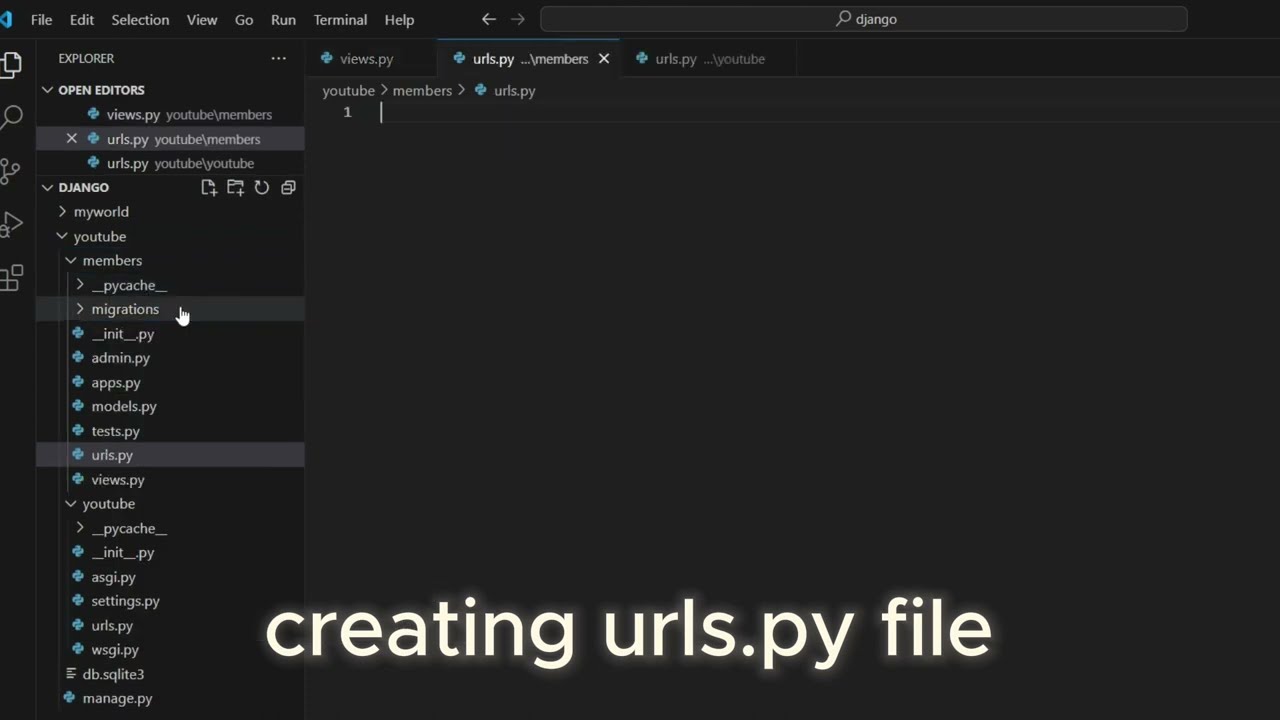The width and height of the screenshot is (1280, 720).
Task: Click the youtube breadcrumb segment
Action: [x=348, y=90]
